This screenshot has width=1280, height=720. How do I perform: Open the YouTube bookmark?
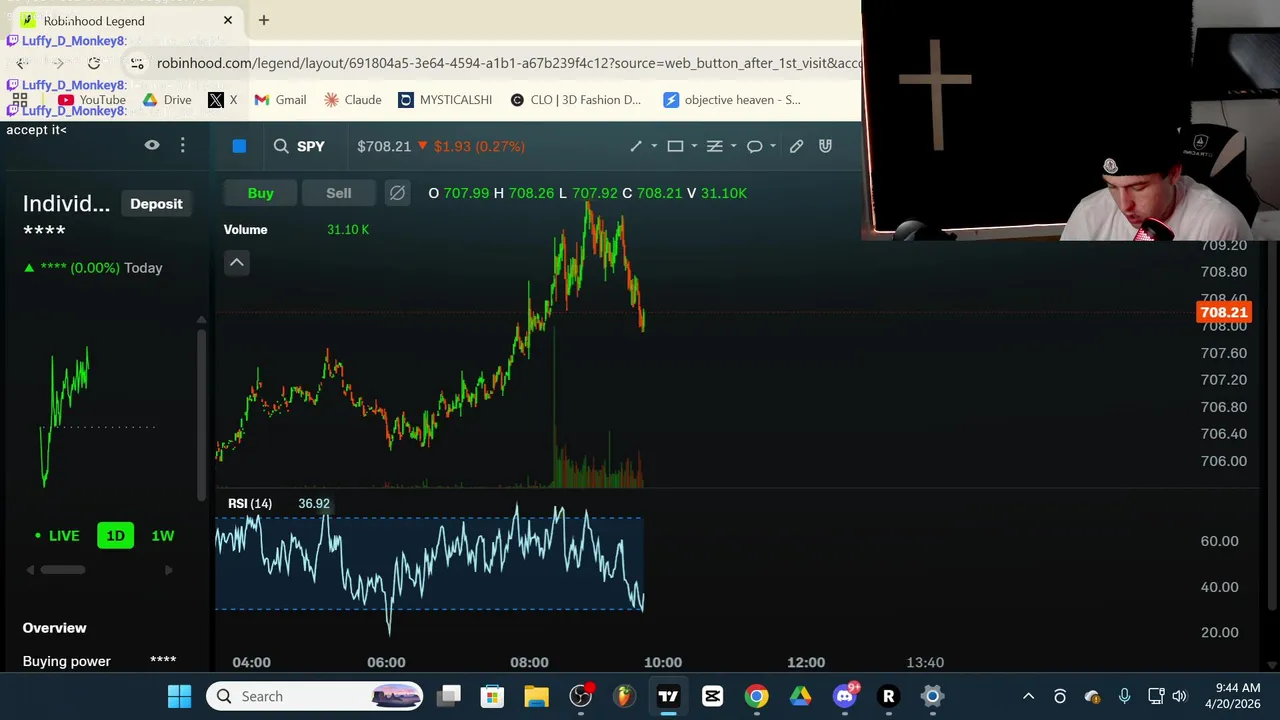point(92,100)
